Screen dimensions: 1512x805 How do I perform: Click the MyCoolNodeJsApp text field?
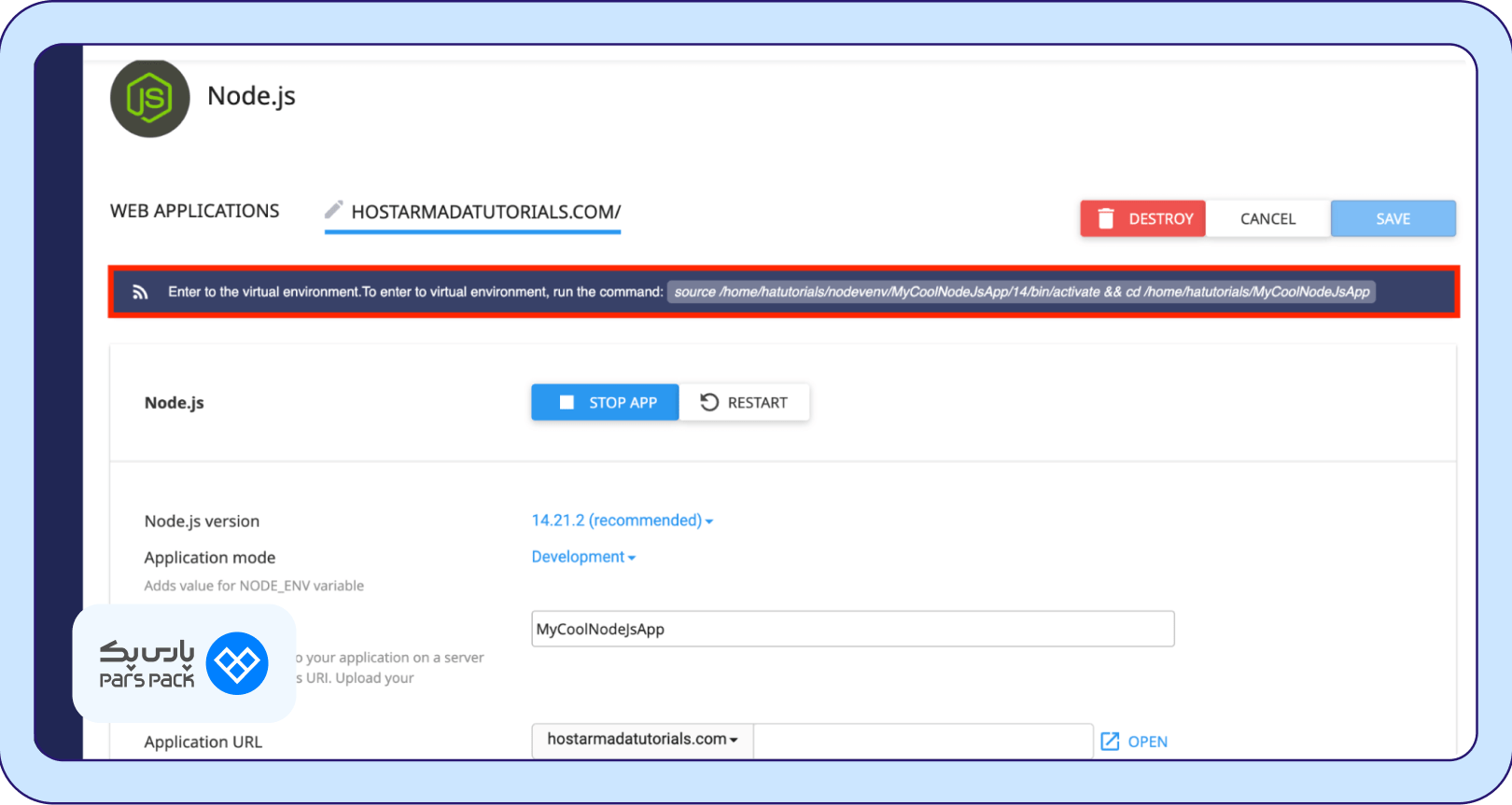[x=852, y=629]
